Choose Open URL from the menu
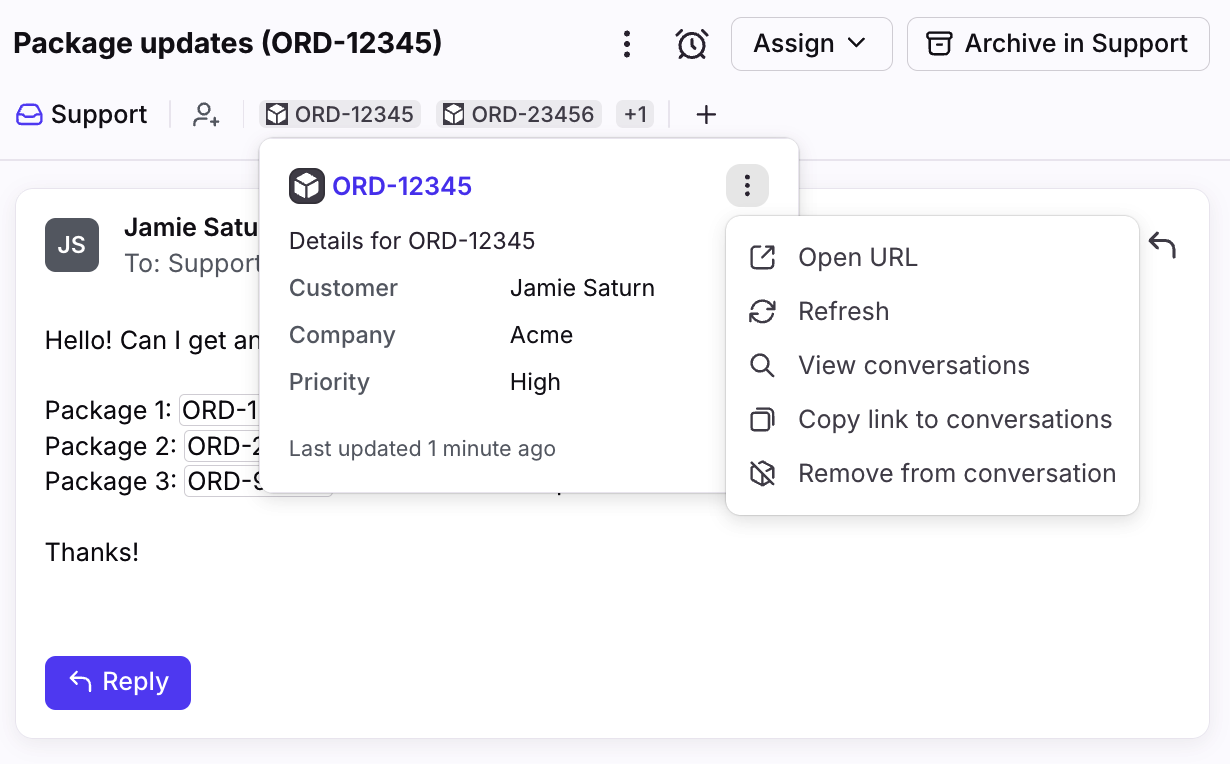 857,258
